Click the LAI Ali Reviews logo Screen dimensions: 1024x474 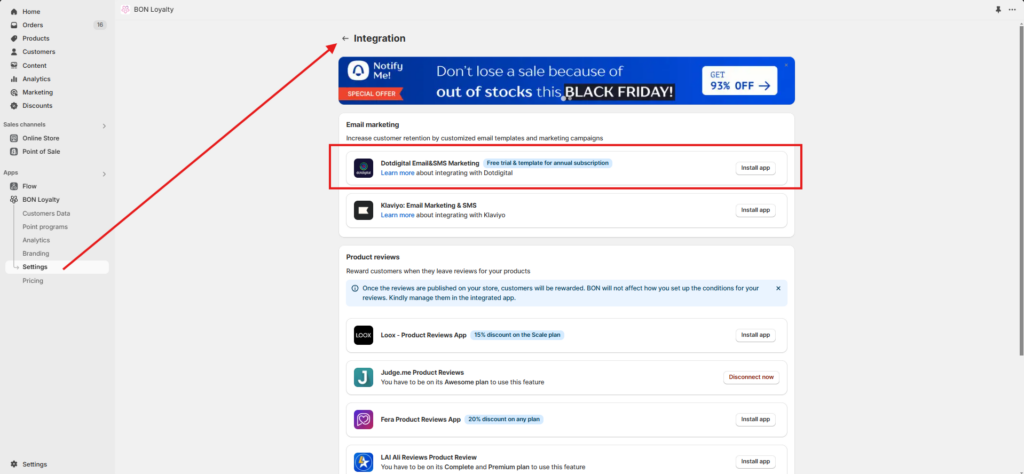(363, 462)
